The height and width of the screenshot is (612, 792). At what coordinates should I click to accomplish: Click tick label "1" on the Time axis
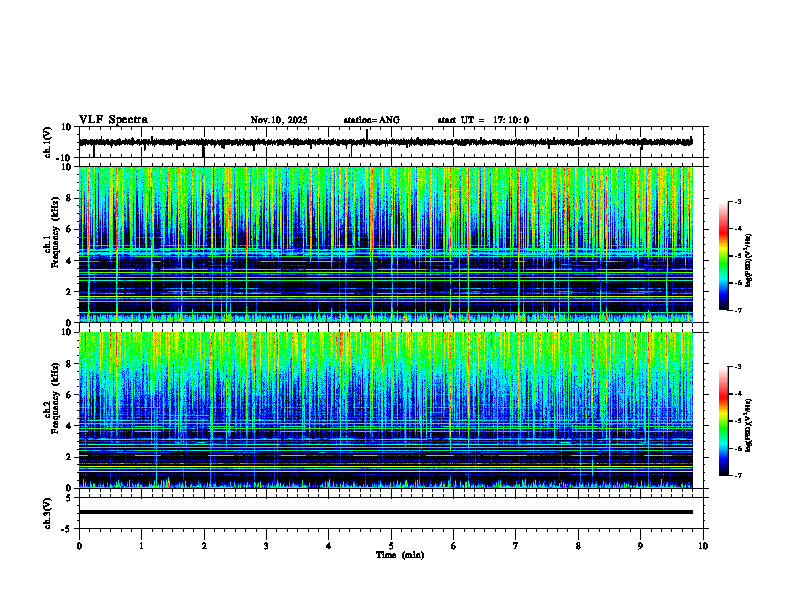tap(141, 546)
